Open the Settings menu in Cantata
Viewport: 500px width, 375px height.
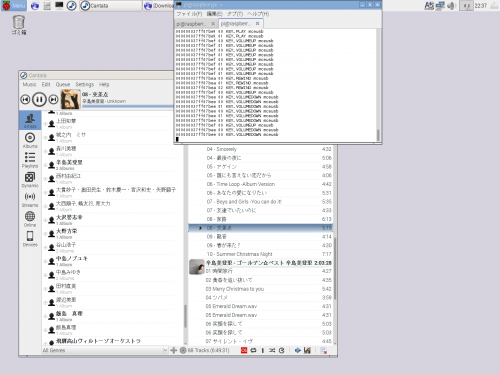85,84
